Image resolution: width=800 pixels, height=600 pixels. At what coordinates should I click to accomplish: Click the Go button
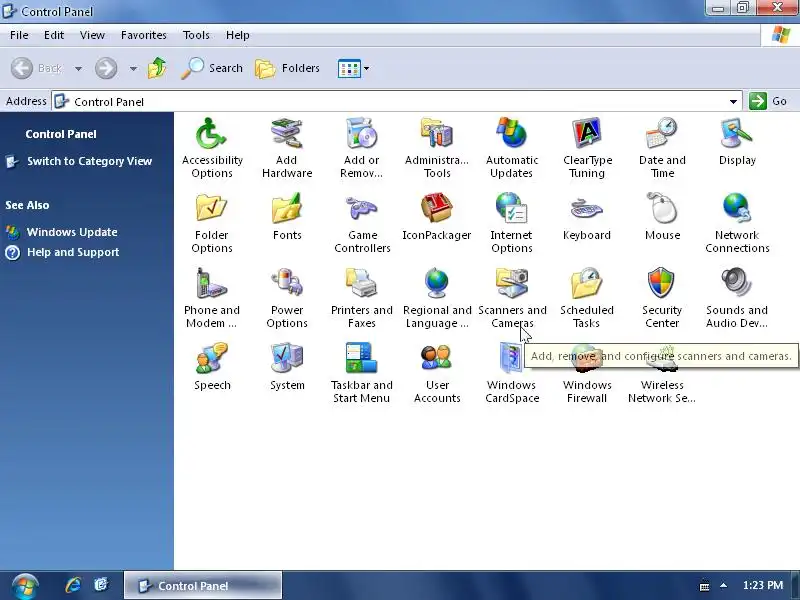[768, 101]
